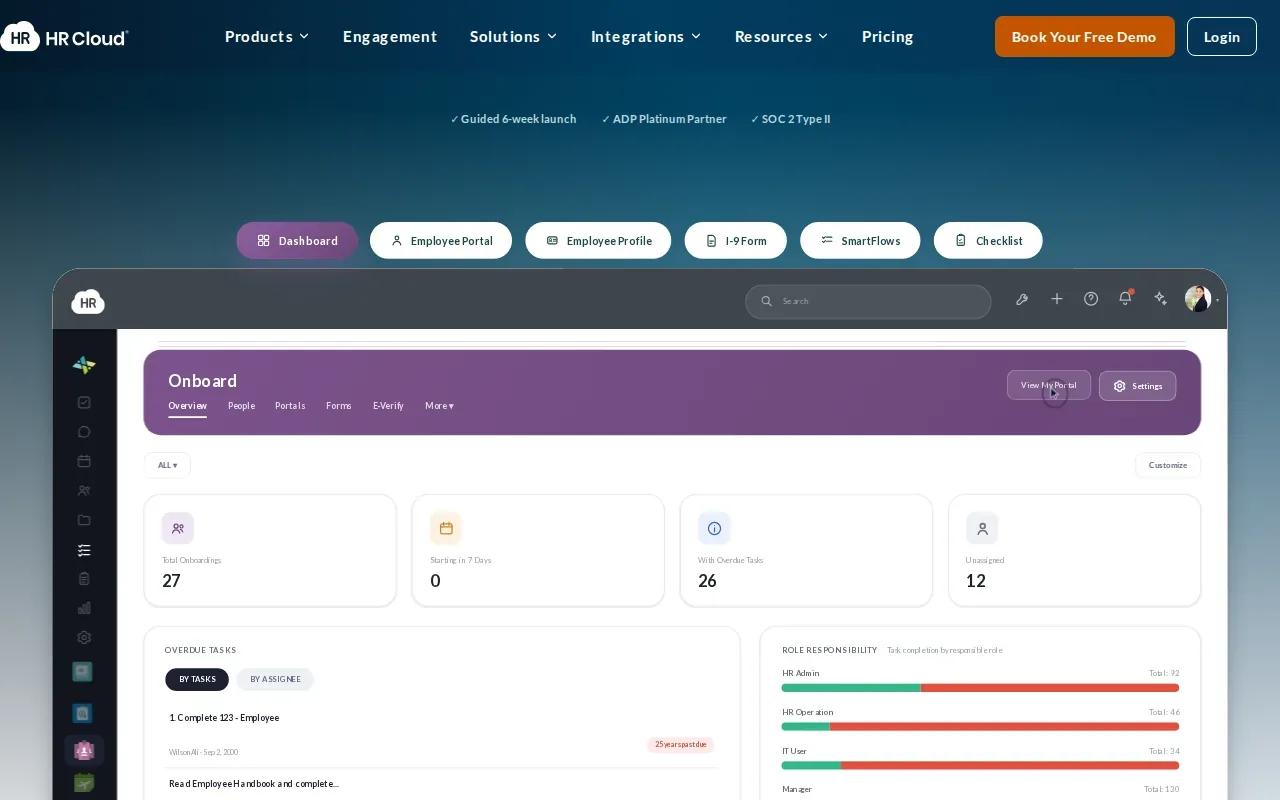This screenshot has height=800, width=1280.
Task: Click the HR Cloud logo in the site header
Action: [x=64, y=37]
